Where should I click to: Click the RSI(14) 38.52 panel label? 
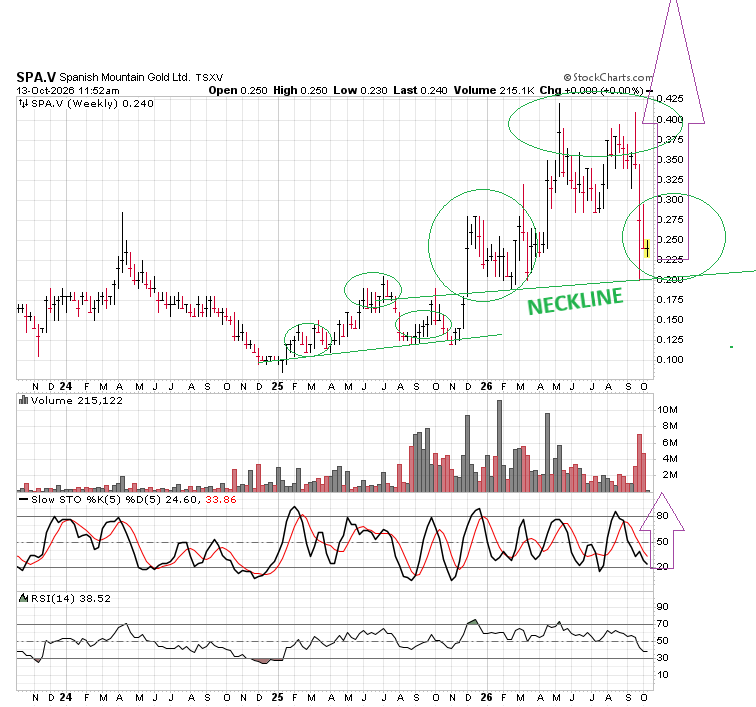pyautogui.click(x=71, y=598)
